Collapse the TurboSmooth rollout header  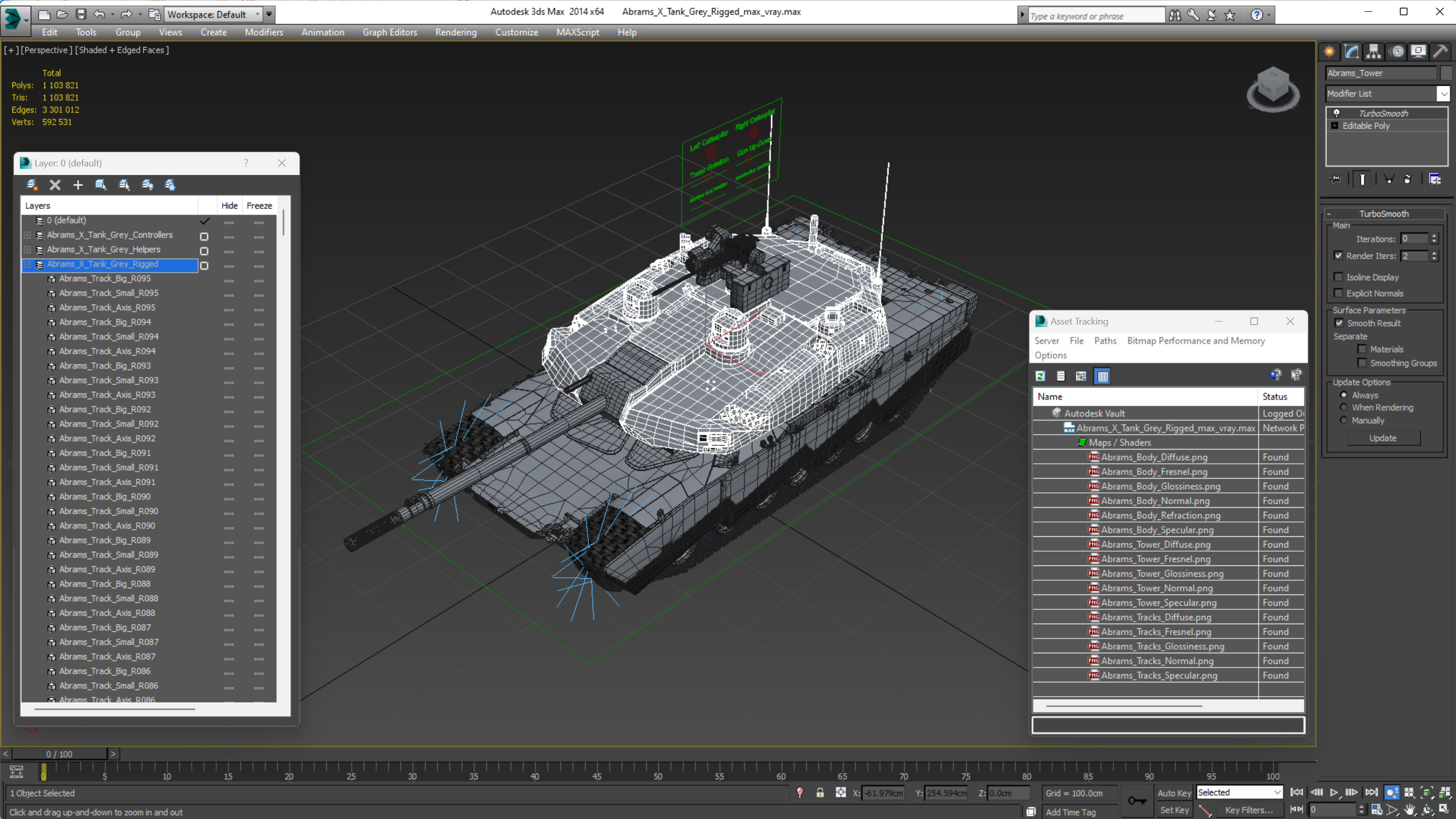tap(1384, 214)
